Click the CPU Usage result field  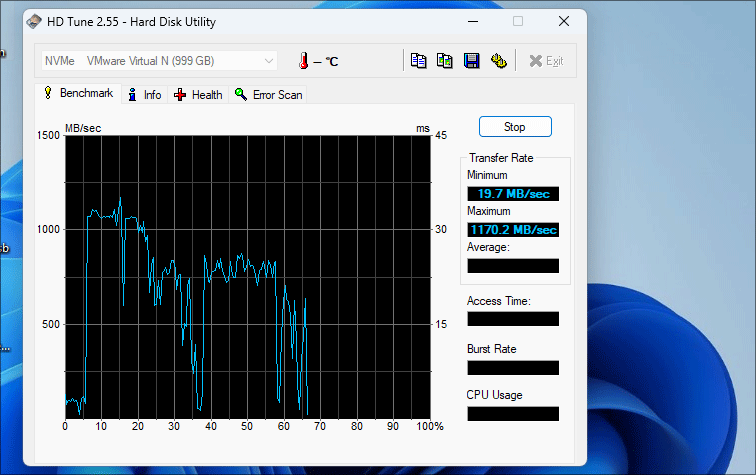tap(513, 413)
